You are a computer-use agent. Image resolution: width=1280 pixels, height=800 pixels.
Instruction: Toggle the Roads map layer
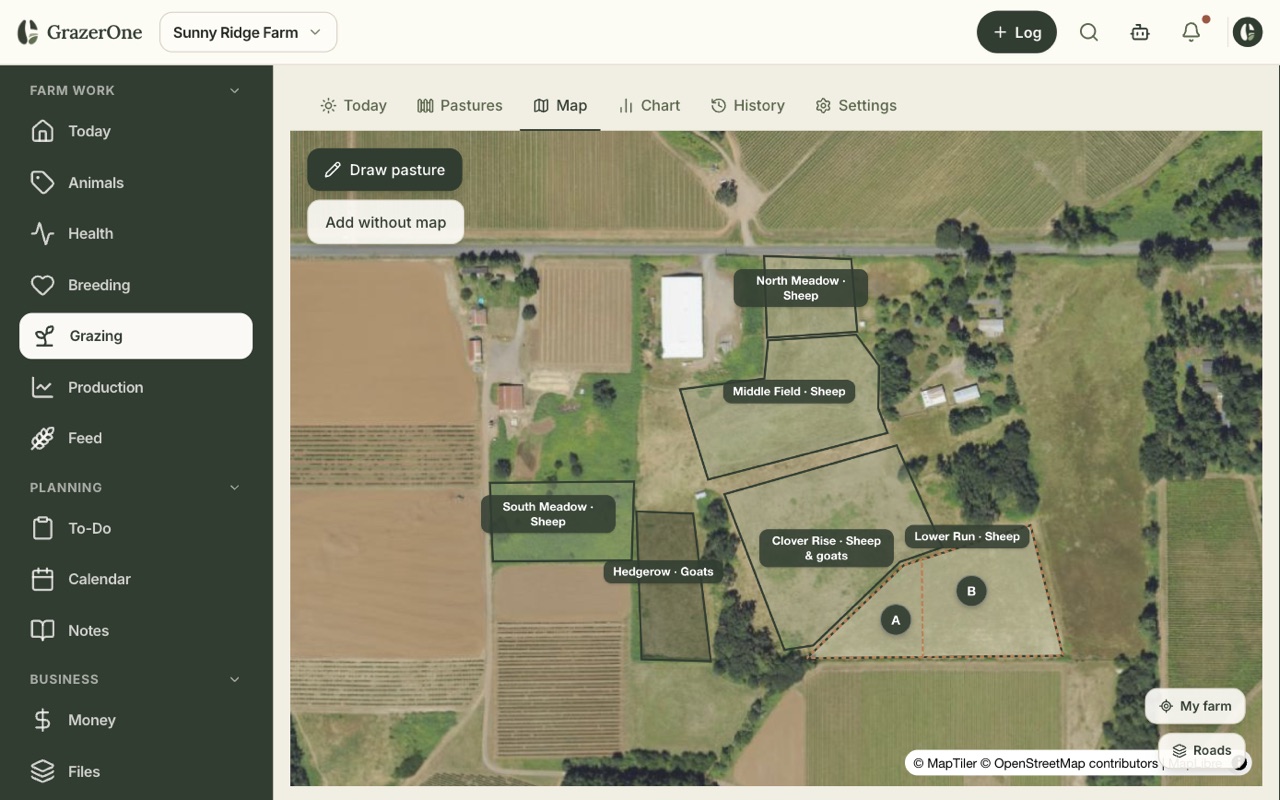pos(1202,750)
